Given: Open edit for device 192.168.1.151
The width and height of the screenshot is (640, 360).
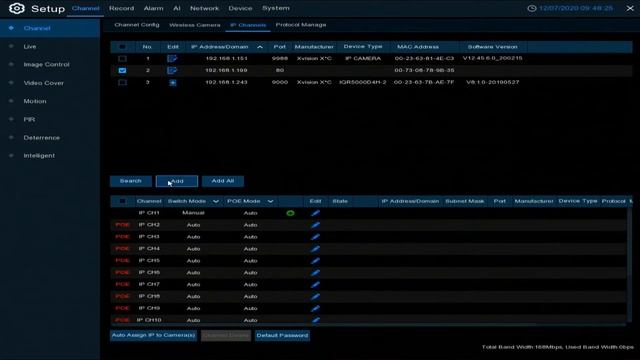Looking at the screenshot, I should (172, 58).
